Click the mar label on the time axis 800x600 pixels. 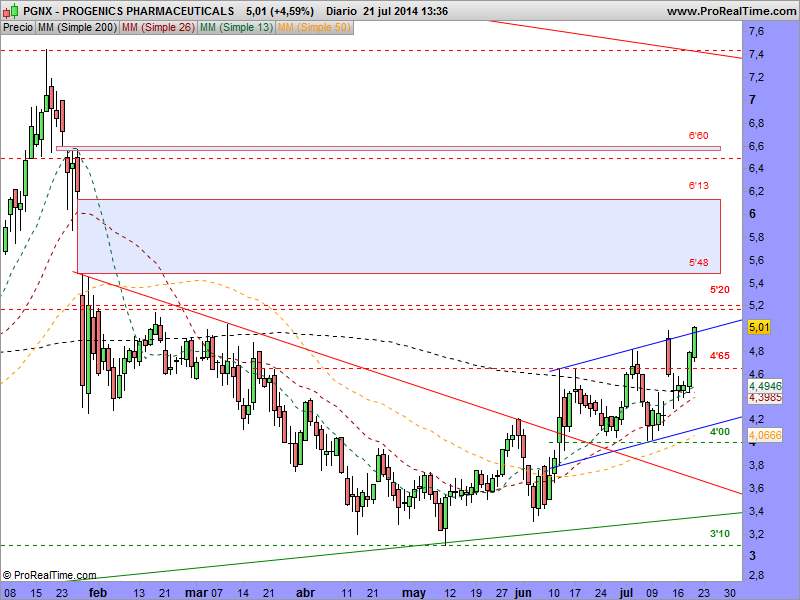point(196,593)
